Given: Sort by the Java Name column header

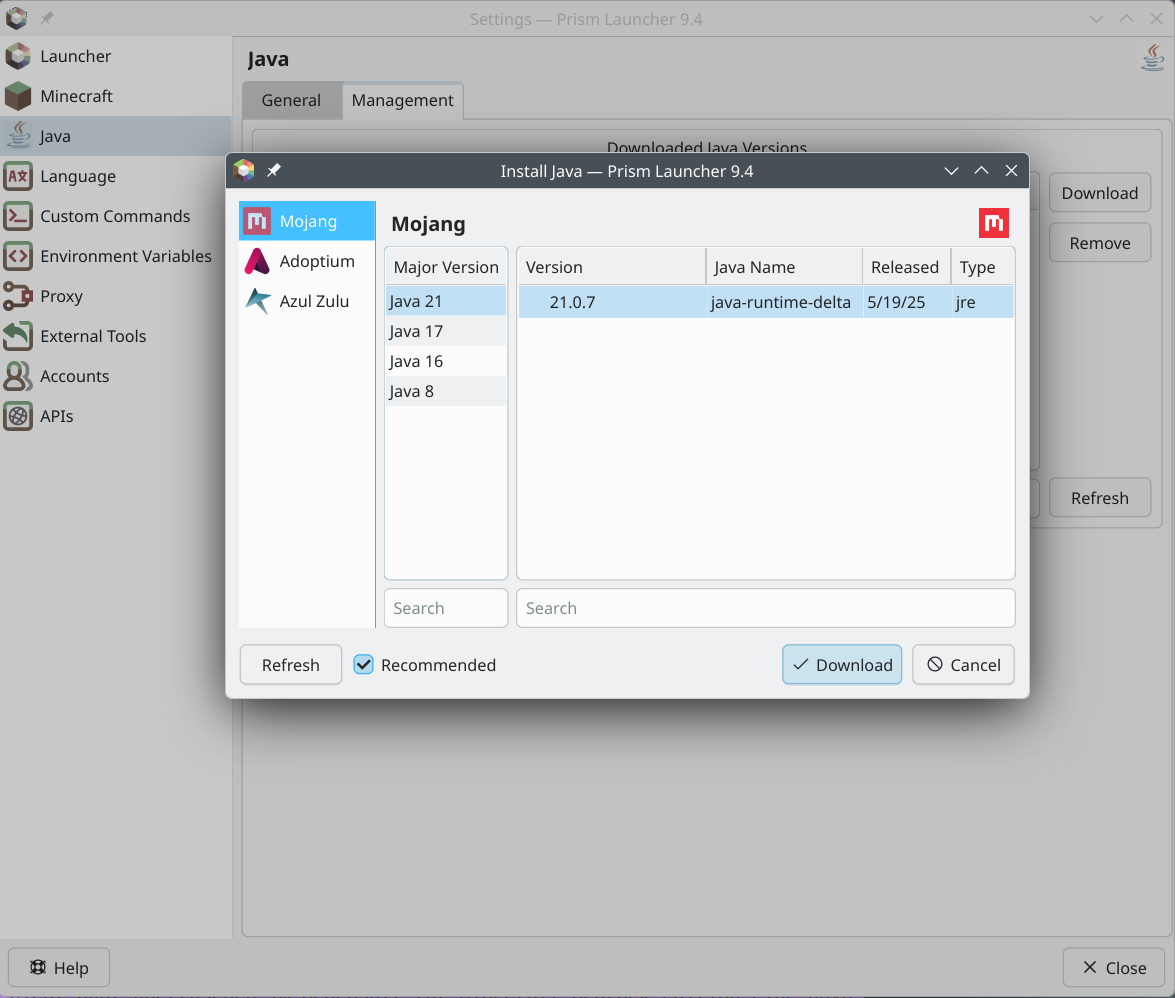Looking at the screenshot, I should pos(754,267).
